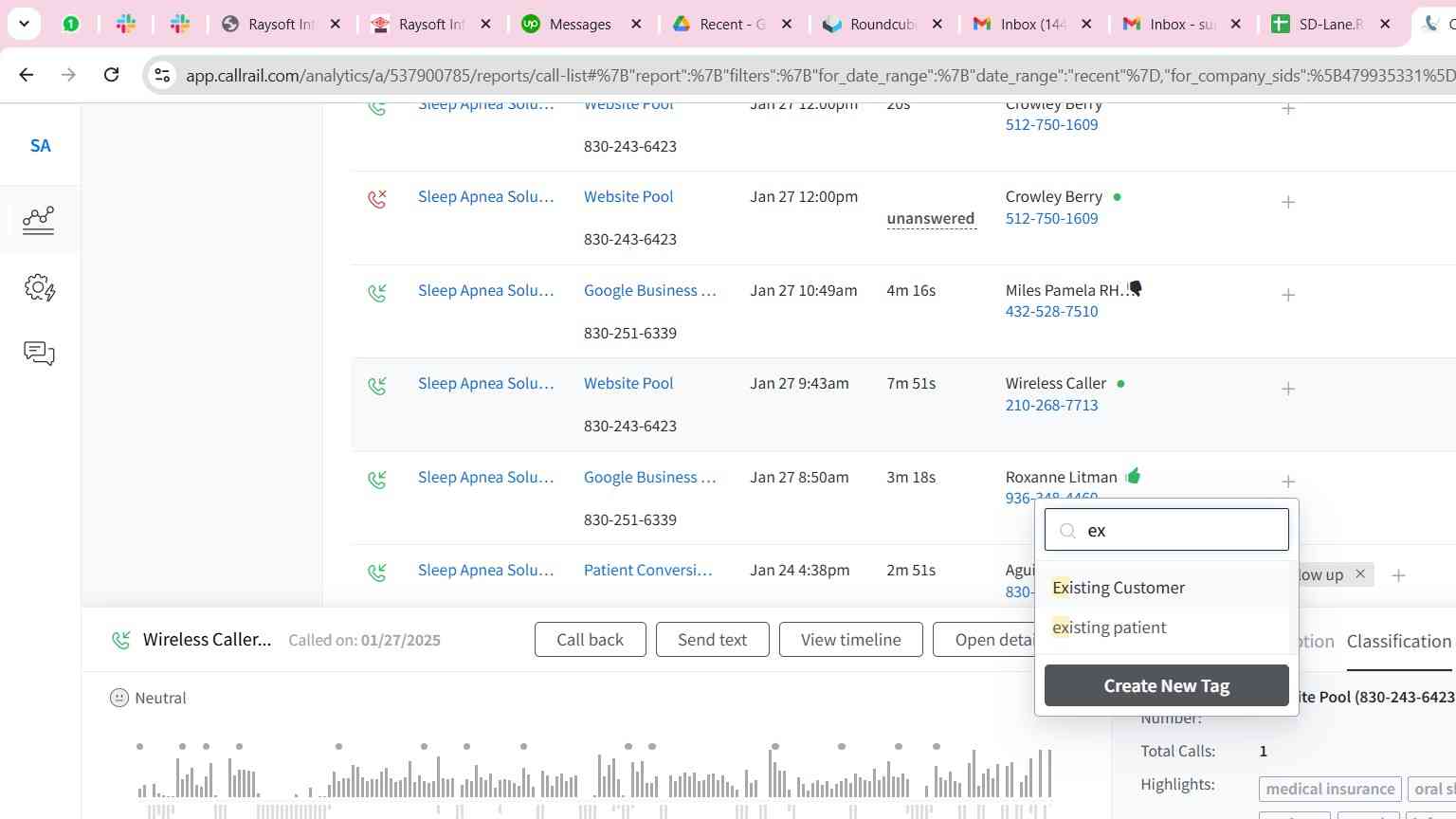Switch to the Roundcube tab

(882, 24)
